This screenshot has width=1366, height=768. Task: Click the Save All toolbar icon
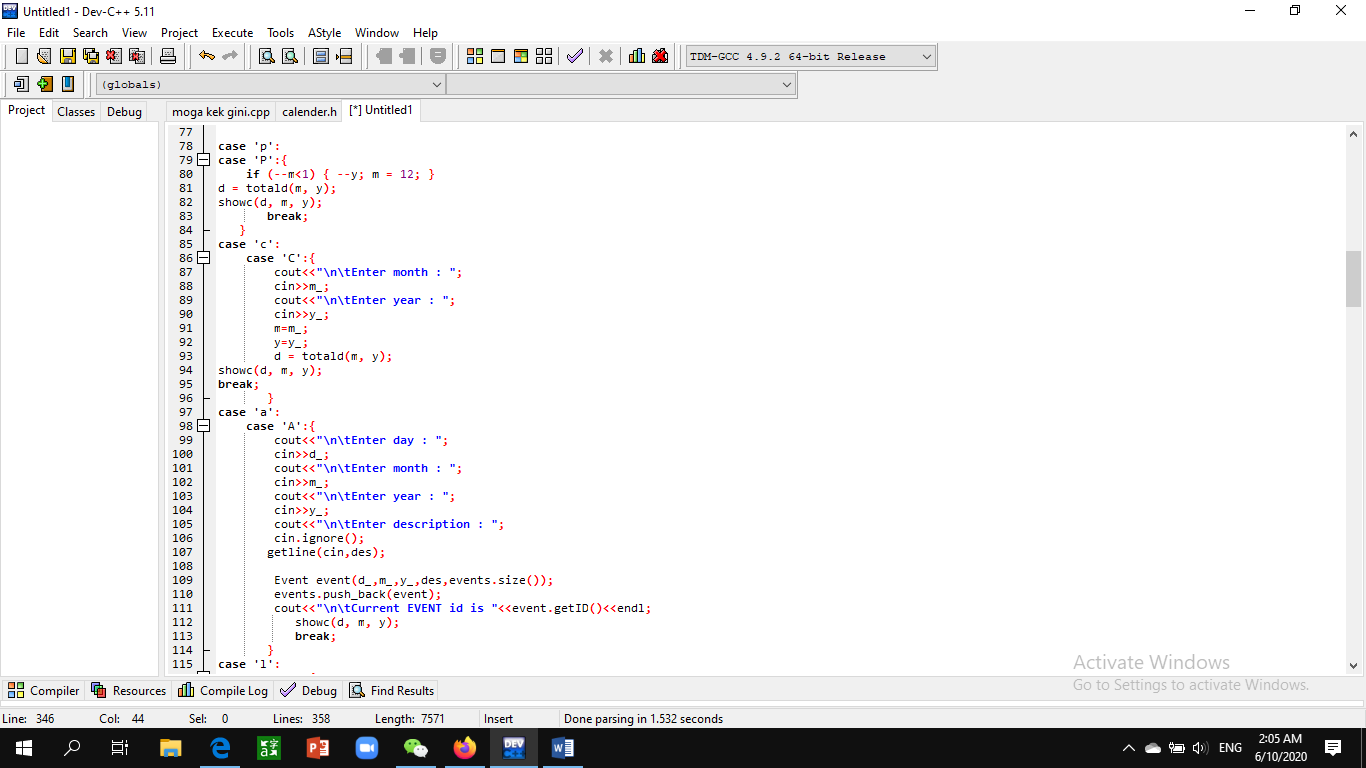(91, 56)
